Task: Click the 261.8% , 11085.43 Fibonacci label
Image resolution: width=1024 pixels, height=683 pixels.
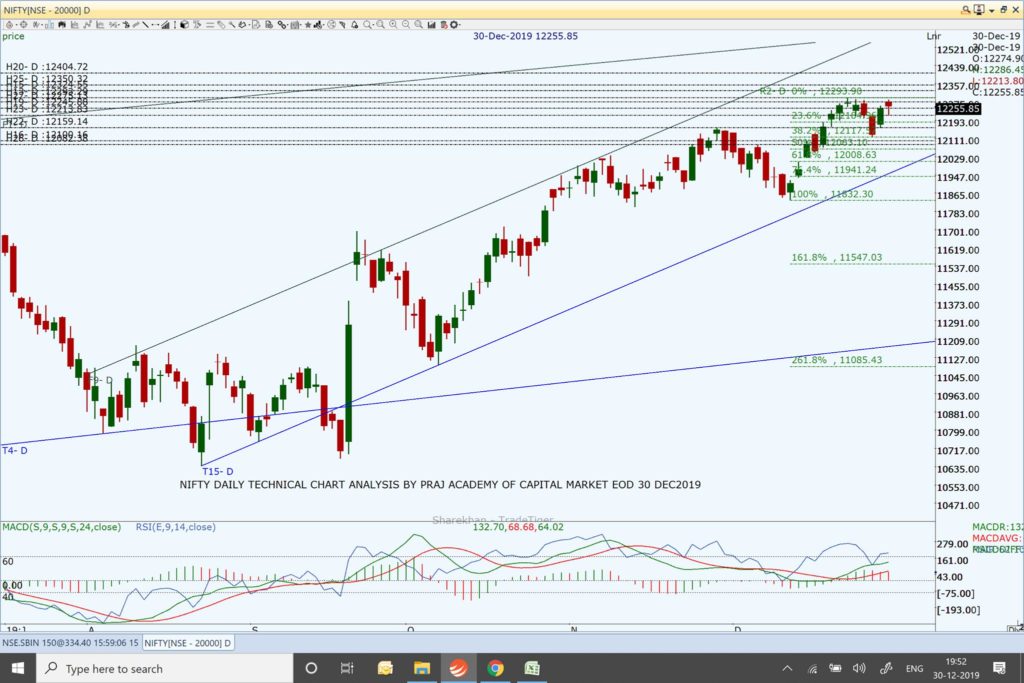Action: pyautogui.click(x=837, y=360)
